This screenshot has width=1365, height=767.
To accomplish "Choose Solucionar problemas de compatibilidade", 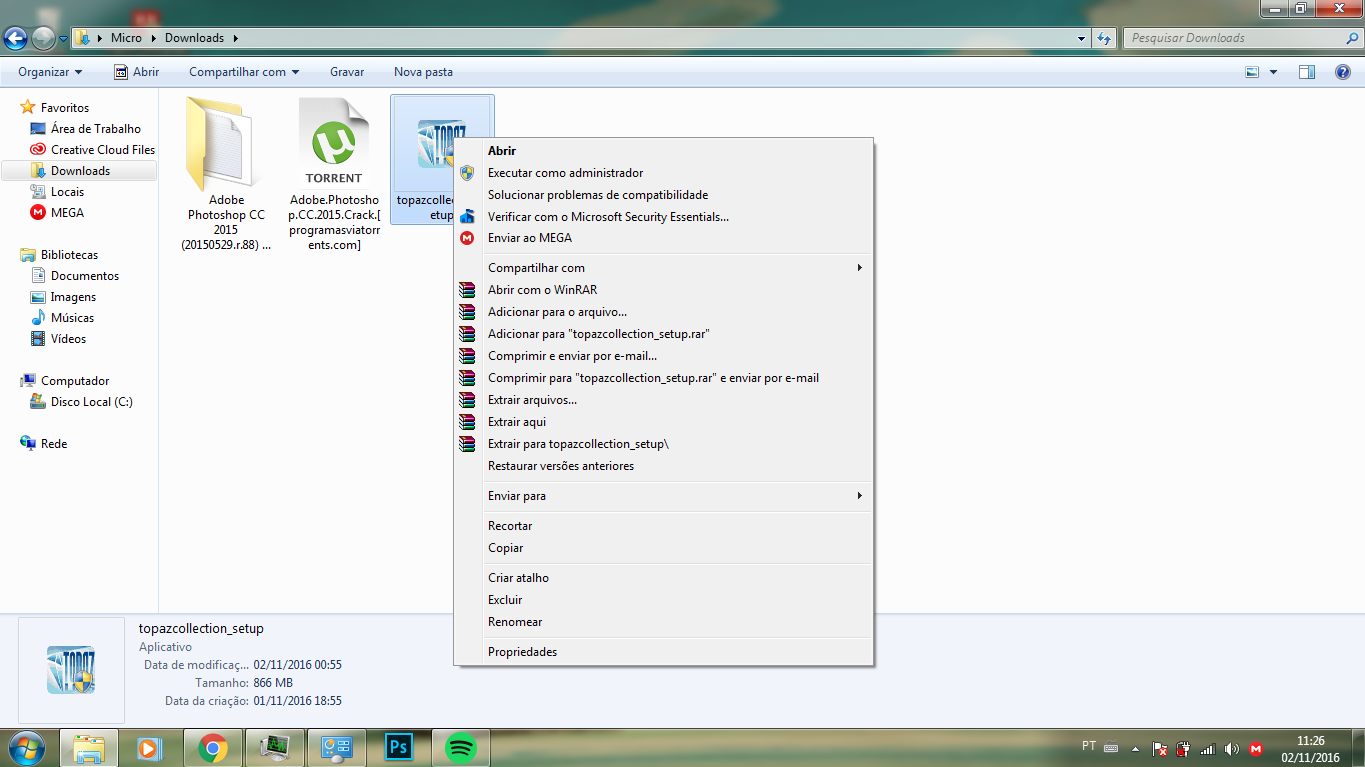I will pos(664,195).
